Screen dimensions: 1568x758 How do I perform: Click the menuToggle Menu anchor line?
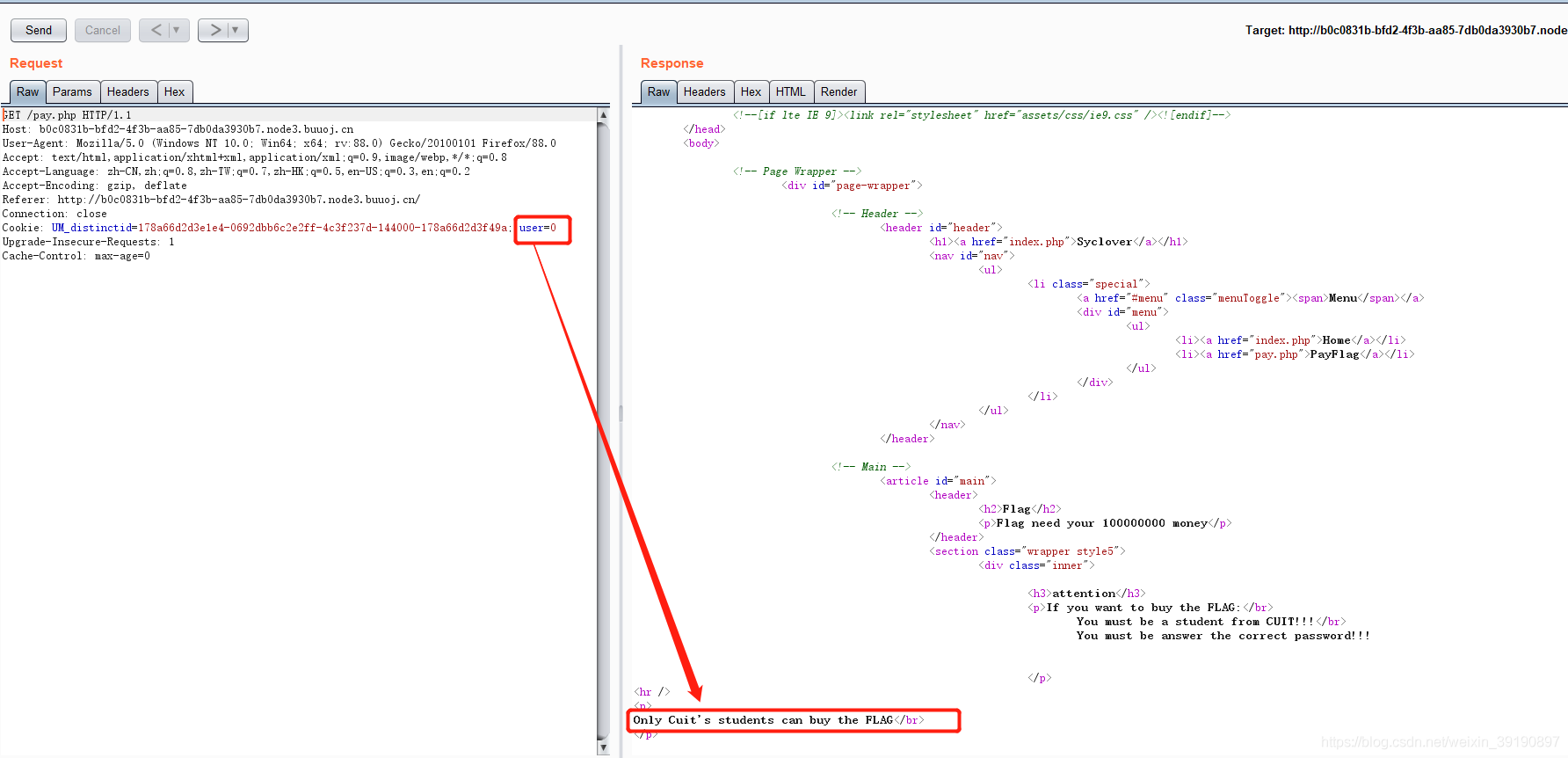pos(1250,298)
